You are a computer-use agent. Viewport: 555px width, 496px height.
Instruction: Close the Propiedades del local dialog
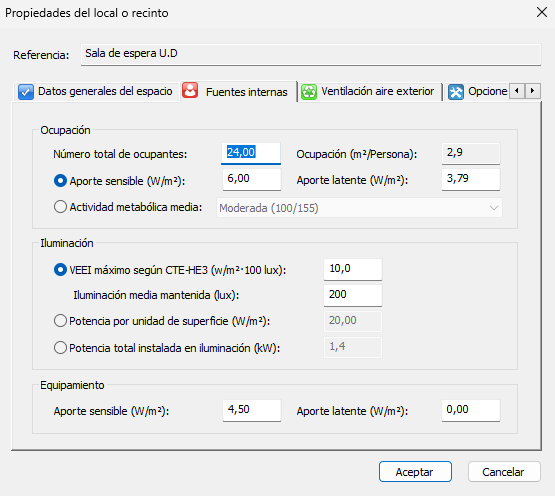pyautogui.click(x=542, y=12)
